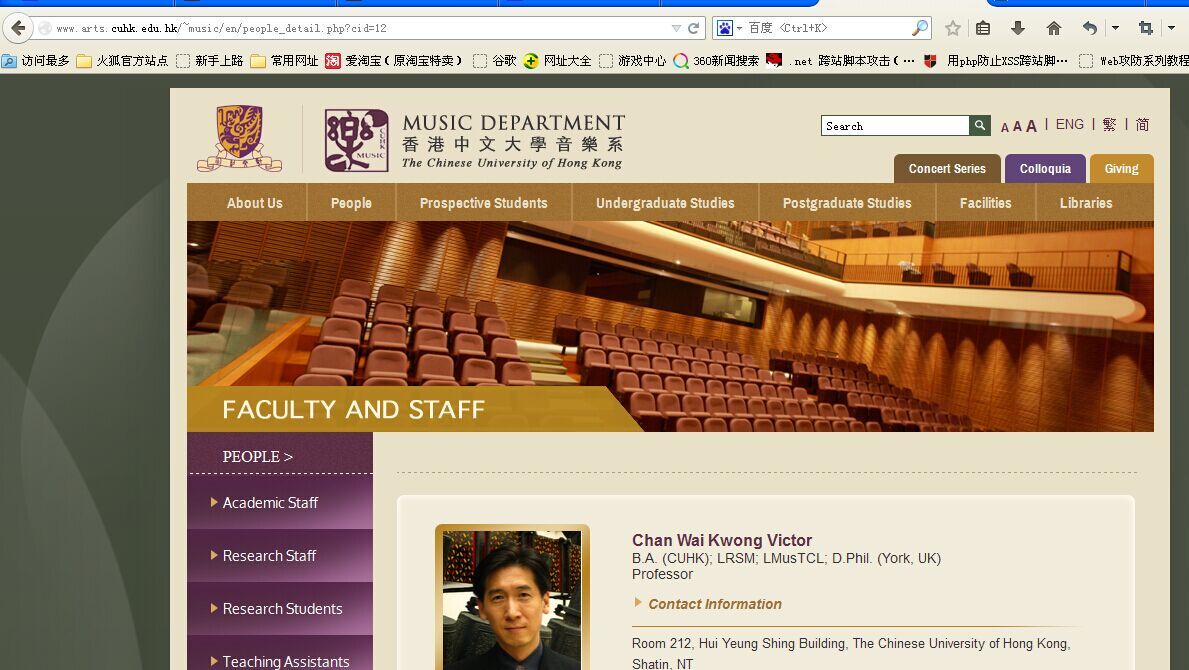Click the name Chan Wai Kwong Victor
Image resolution: width=1189 pixels, height=670 pixels.
(x=722, y=540)
